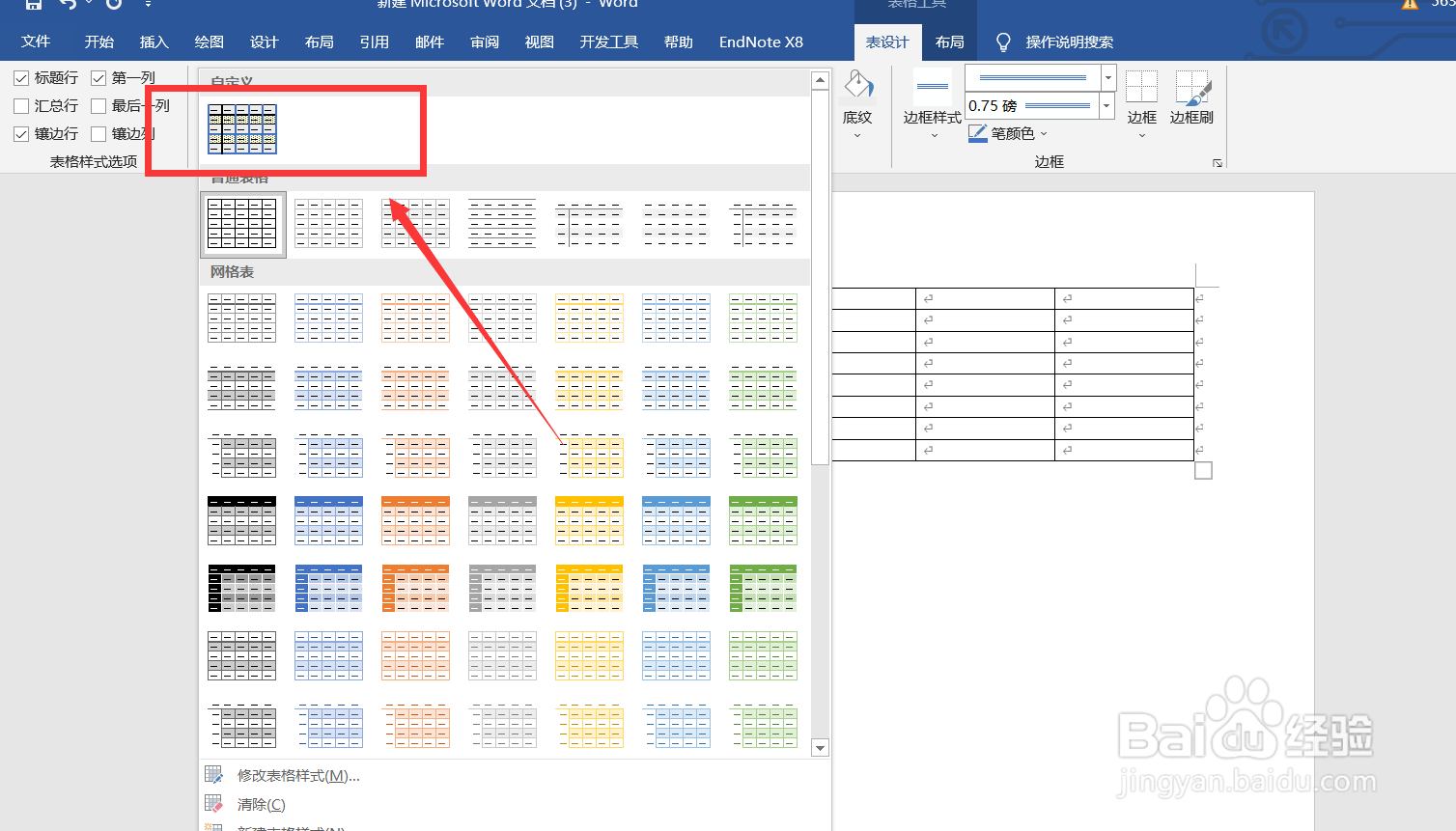1456x831 pixels.
Task: Uncheck the 镶边行 option
Action: (x=21, y=133)
